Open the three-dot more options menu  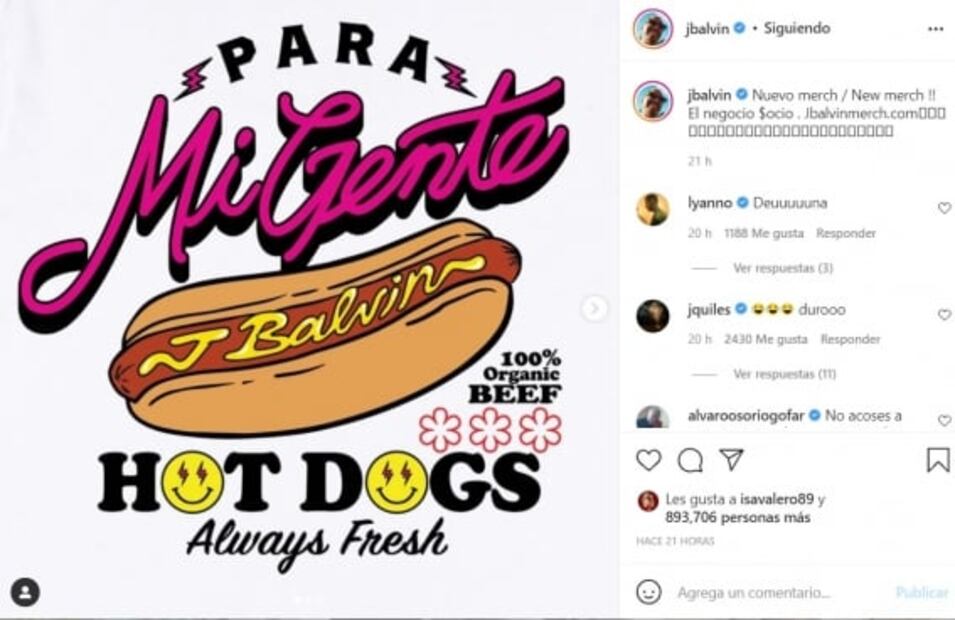coord(936,29)
